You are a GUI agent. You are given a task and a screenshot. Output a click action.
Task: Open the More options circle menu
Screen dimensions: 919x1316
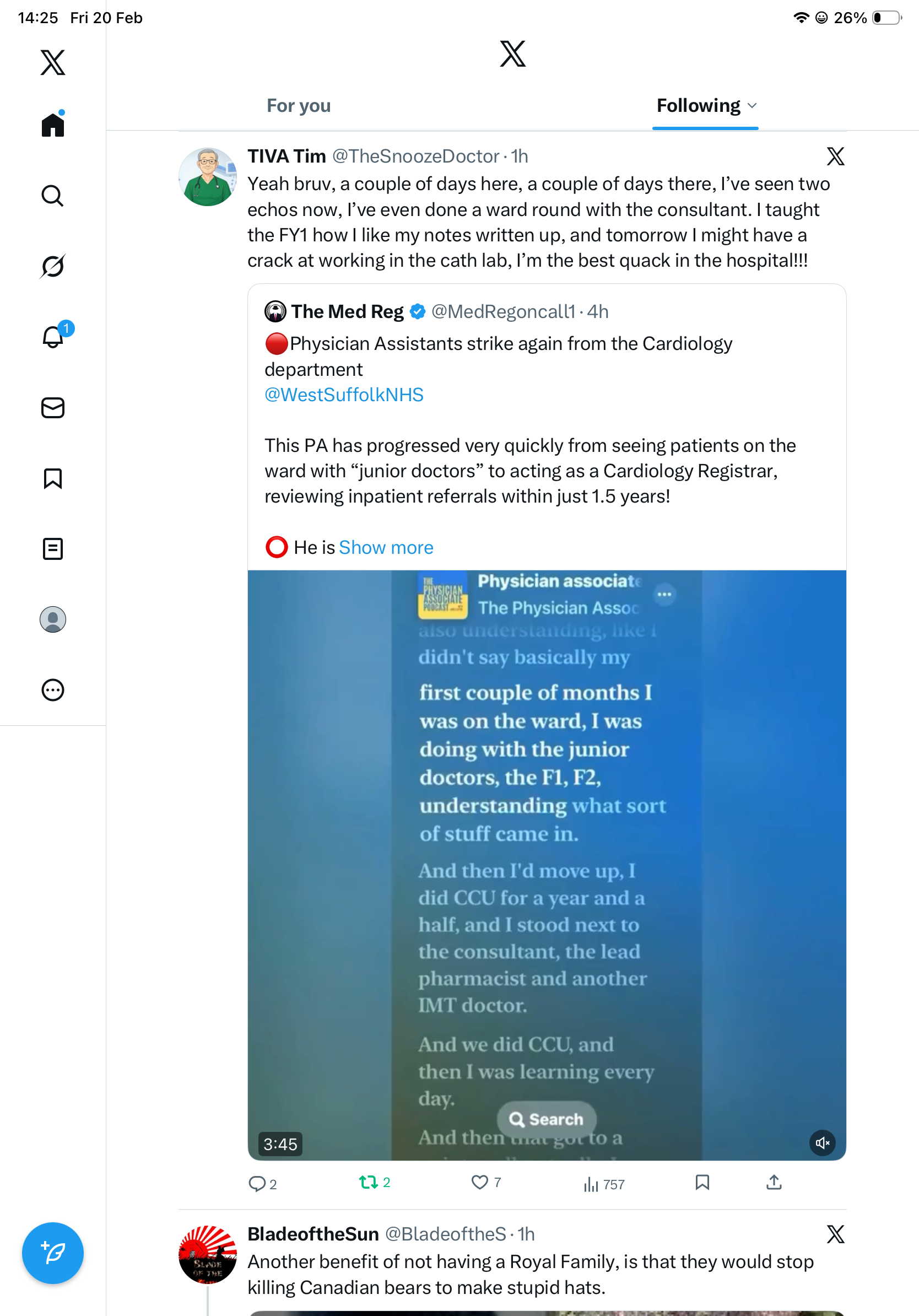tap(53, 690)
